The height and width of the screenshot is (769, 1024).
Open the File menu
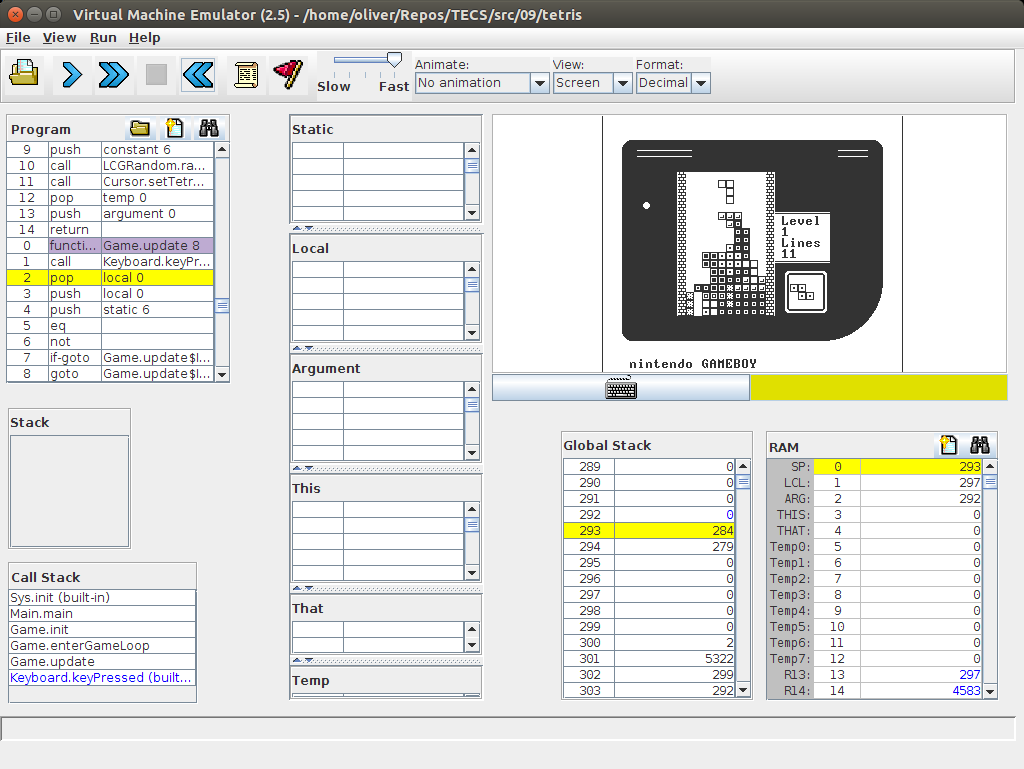click(18, 38)
